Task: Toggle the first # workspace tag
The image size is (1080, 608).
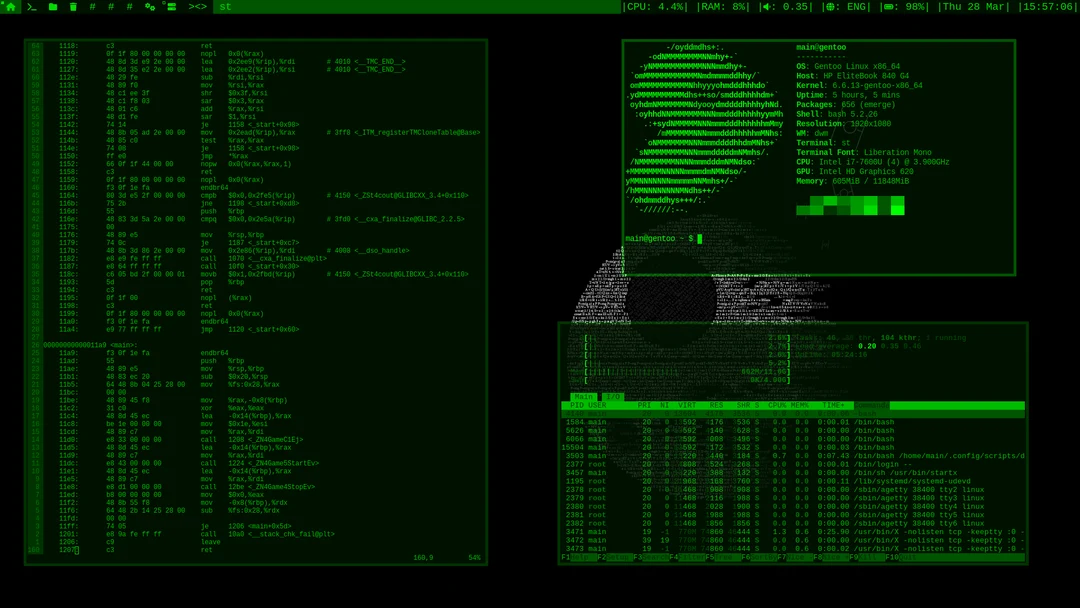Action: [x=92, y=7]
